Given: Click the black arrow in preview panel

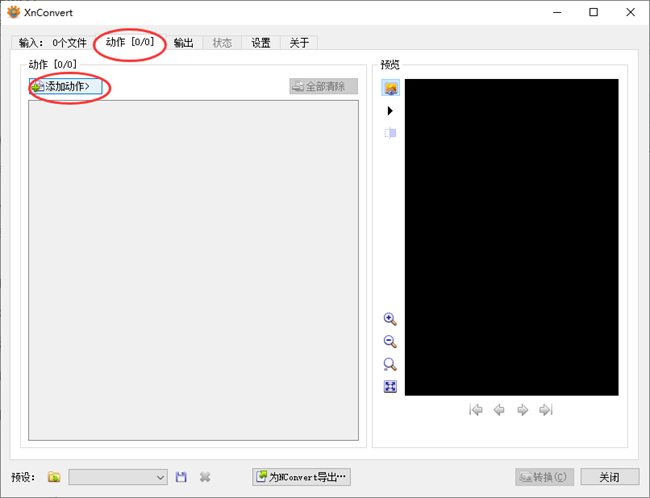Looking at the screenshot, I should click(x=390, y=111).
